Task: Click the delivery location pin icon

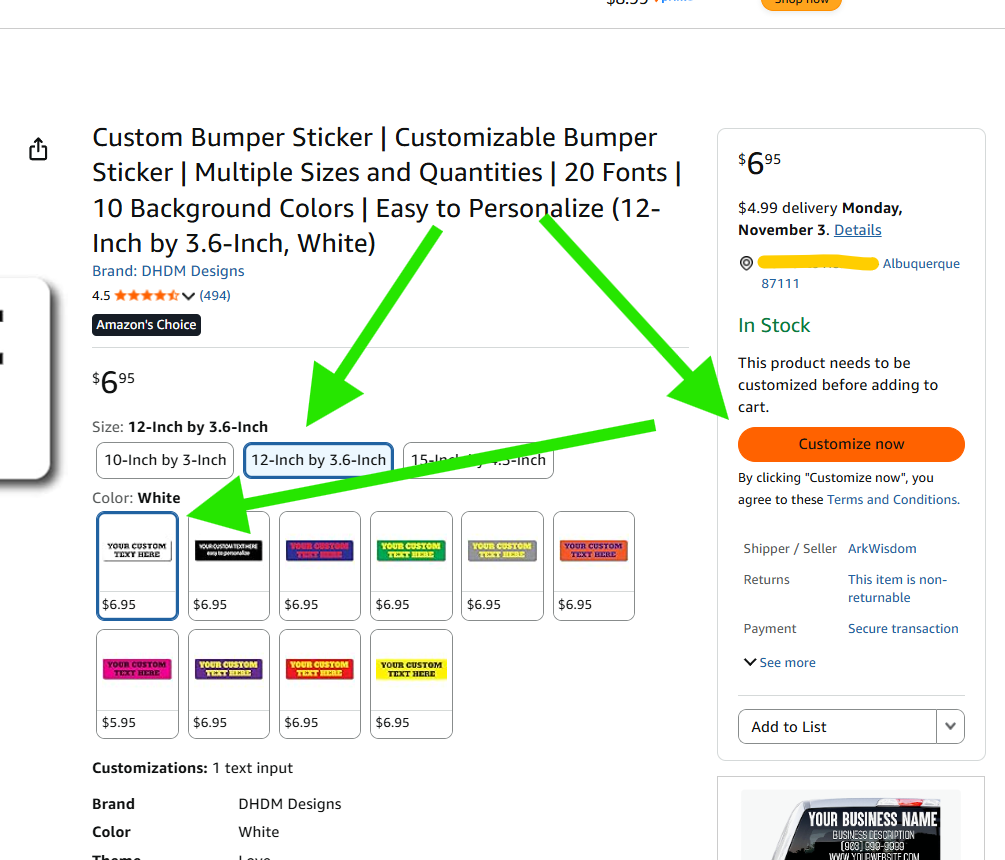Action: coord(745,264)
